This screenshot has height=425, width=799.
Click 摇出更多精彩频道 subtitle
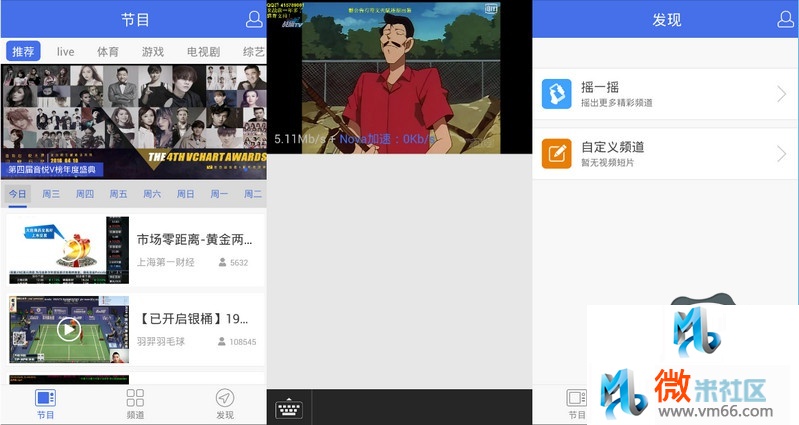pyautogui.click(x=617, y=103)
